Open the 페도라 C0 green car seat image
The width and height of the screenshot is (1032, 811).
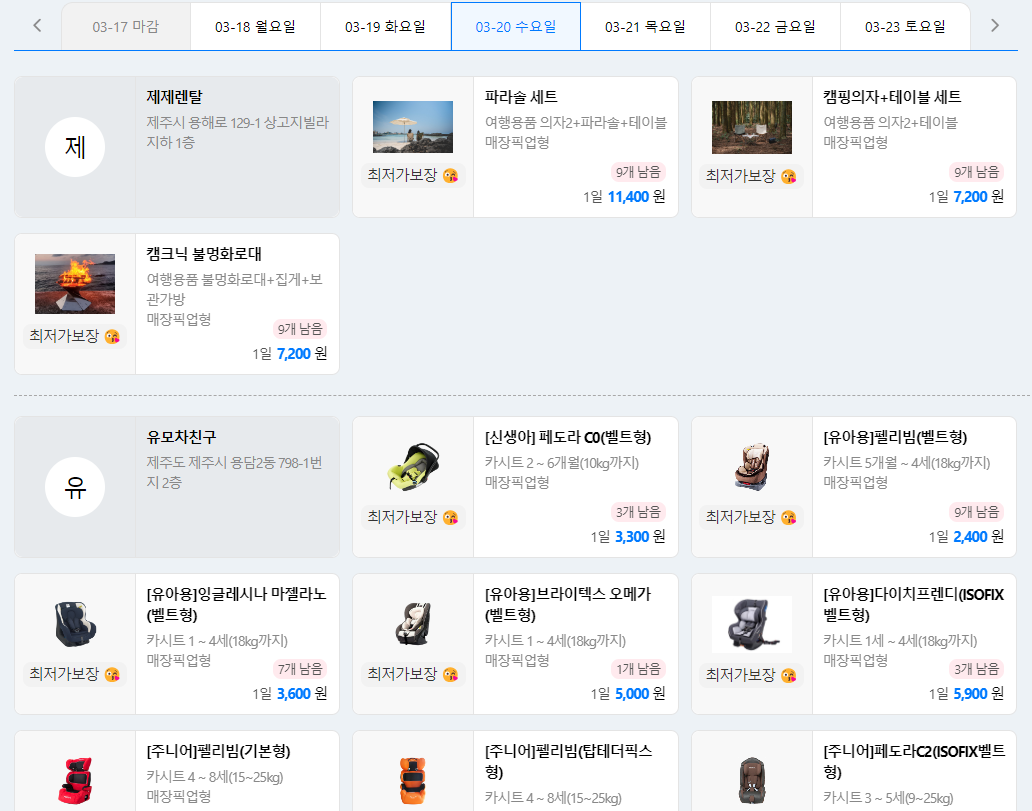(413, 467)
